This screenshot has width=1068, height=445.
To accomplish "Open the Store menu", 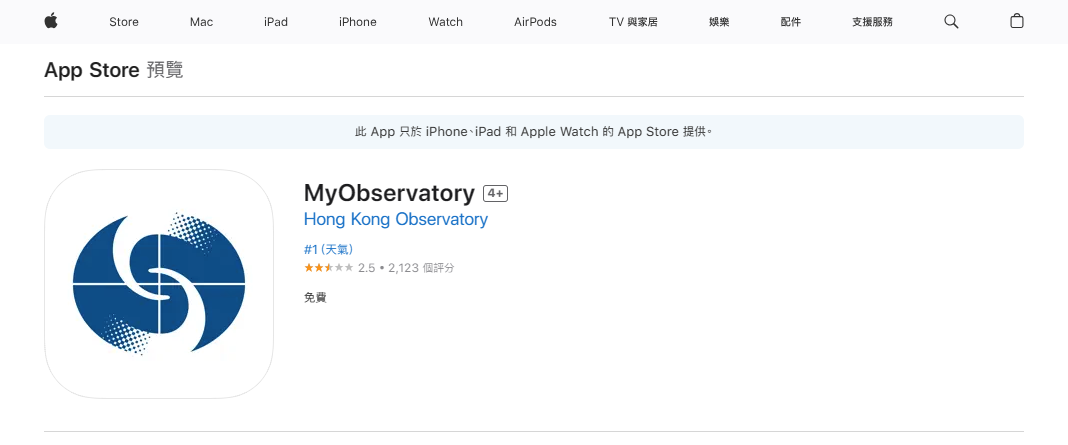I will coord(124,22).
